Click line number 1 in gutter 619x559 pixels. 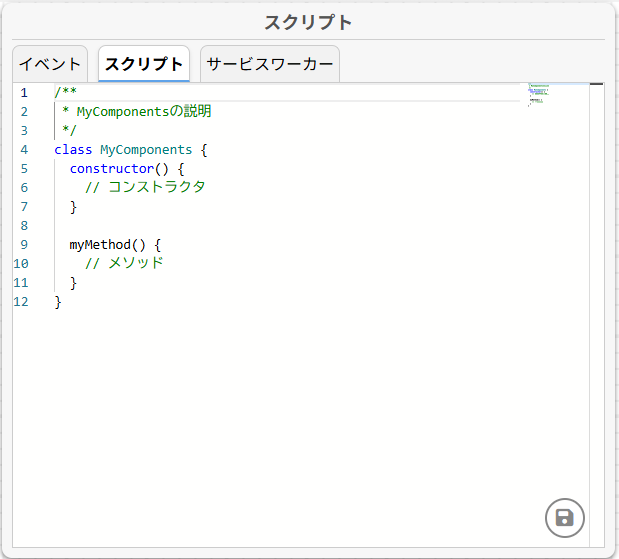24,93
